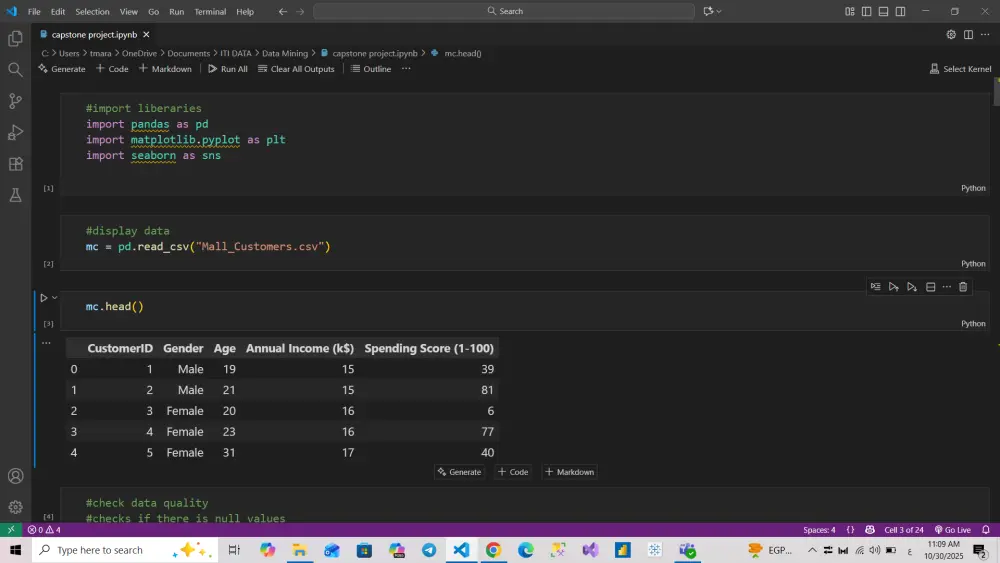Open the Testing flask view
The width and height of the screenshot is (1000, 563).
[x=15, y=195]
